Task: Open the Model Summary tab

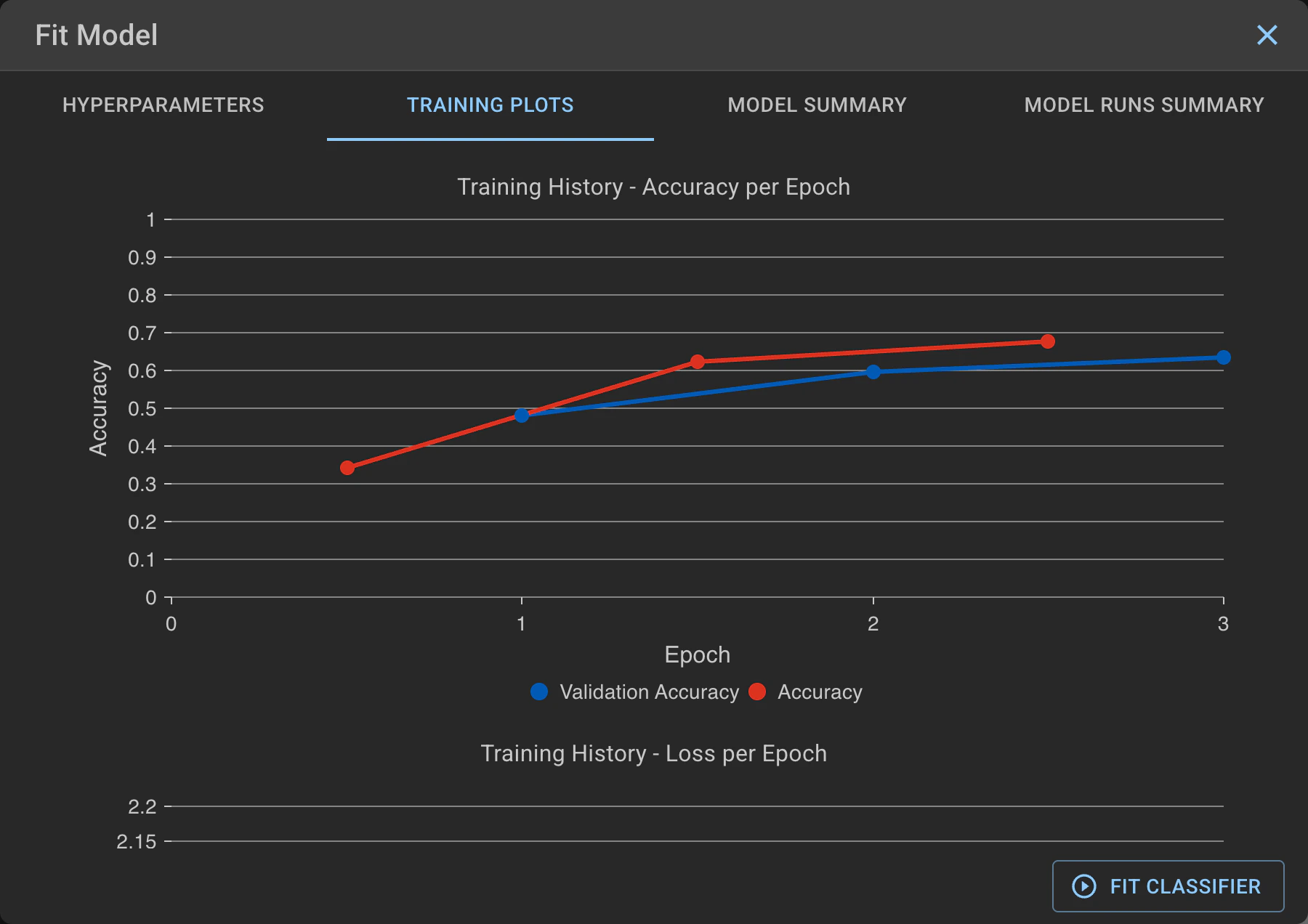Action: (x=817, y=105)
